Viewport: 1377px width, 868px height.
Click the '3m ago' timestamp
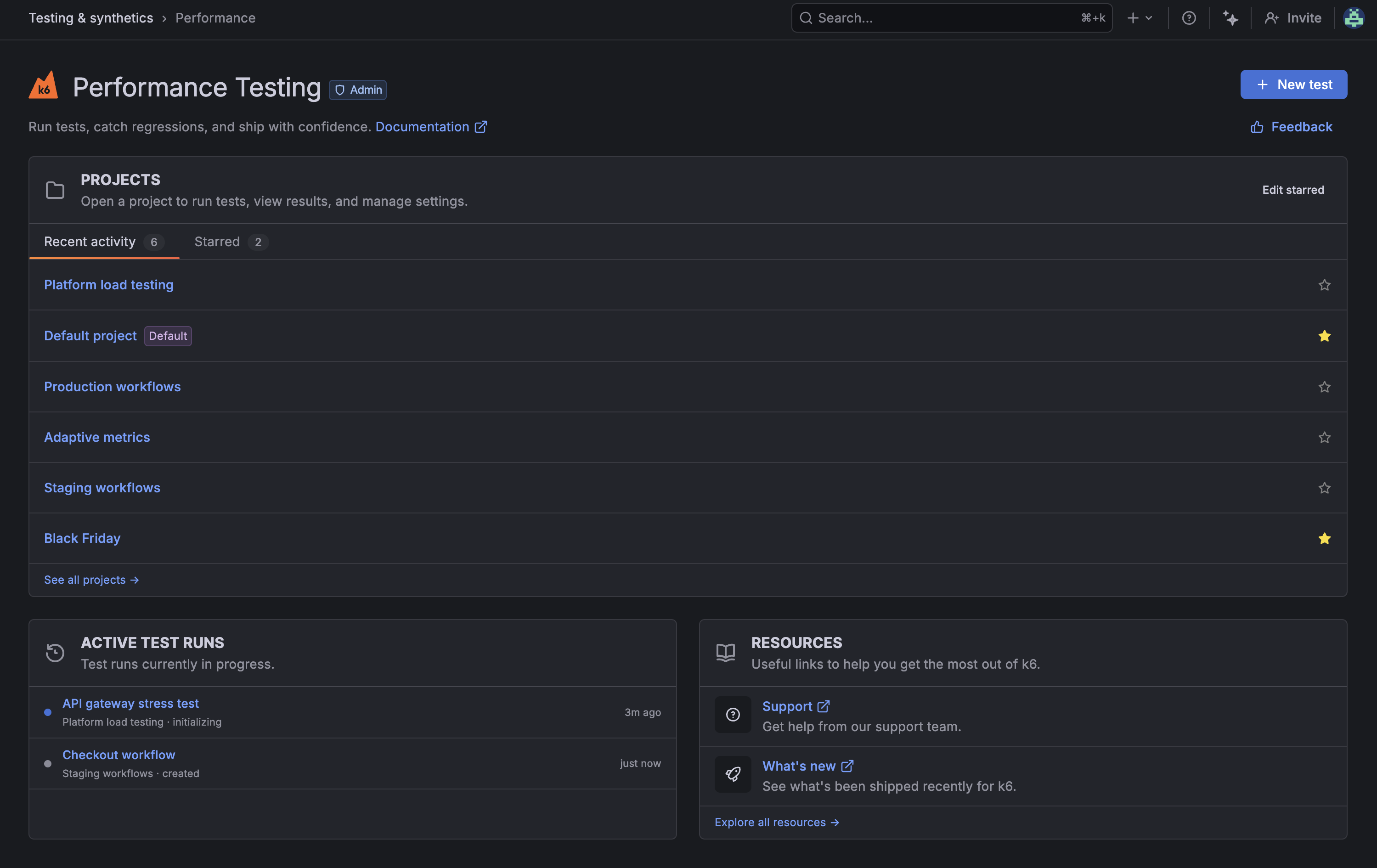643,712
